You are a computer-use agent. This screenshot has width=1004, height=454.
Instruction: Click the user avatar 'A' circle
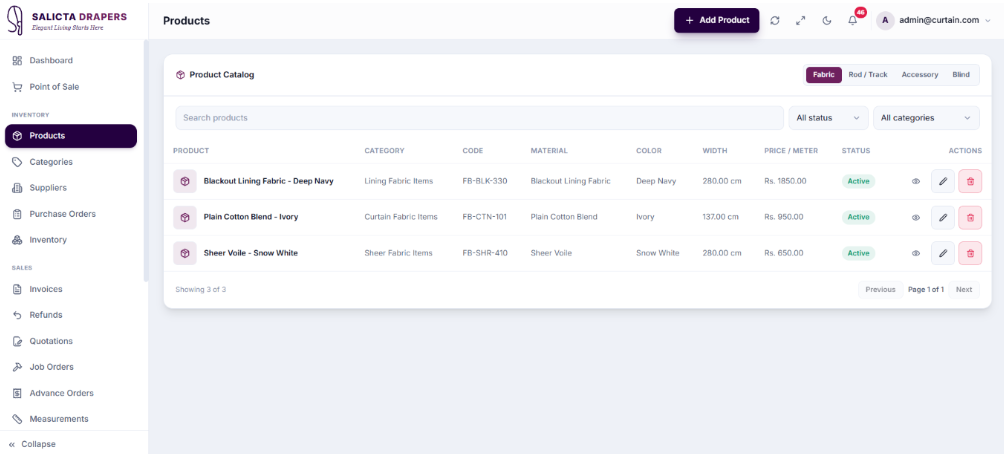point(885,20)
